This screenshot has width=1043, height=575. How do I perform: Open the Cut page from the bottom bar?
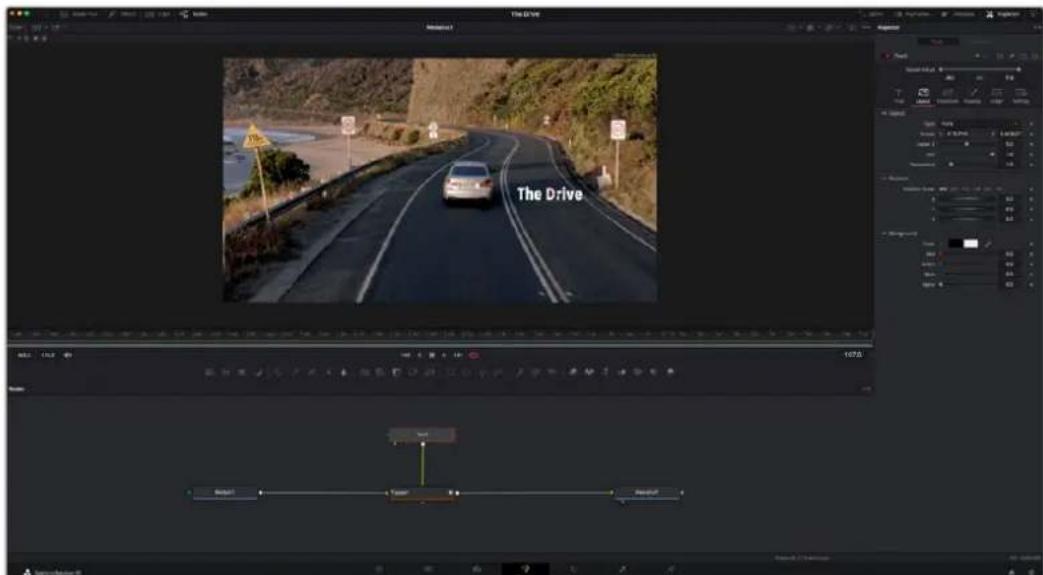click(429, 568)
